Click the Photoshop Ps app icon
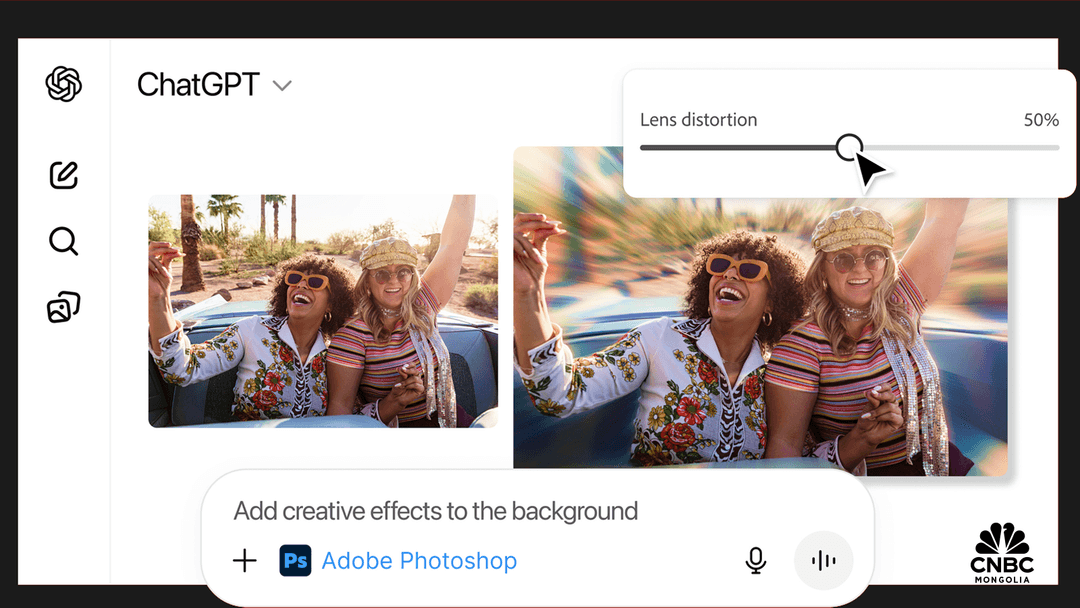Viewport: 1080px width, 608px height. click(295, 561)
